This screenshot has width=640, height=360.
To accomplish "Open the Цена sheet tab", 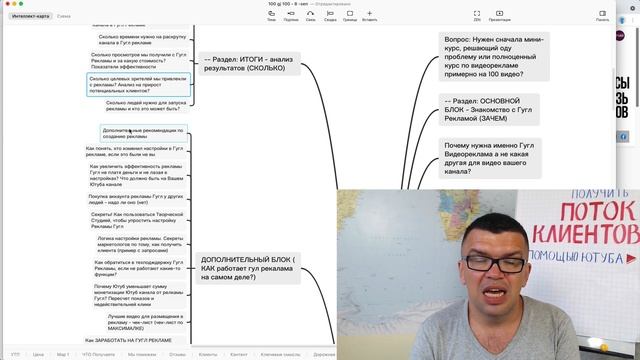I will [38, 354].
